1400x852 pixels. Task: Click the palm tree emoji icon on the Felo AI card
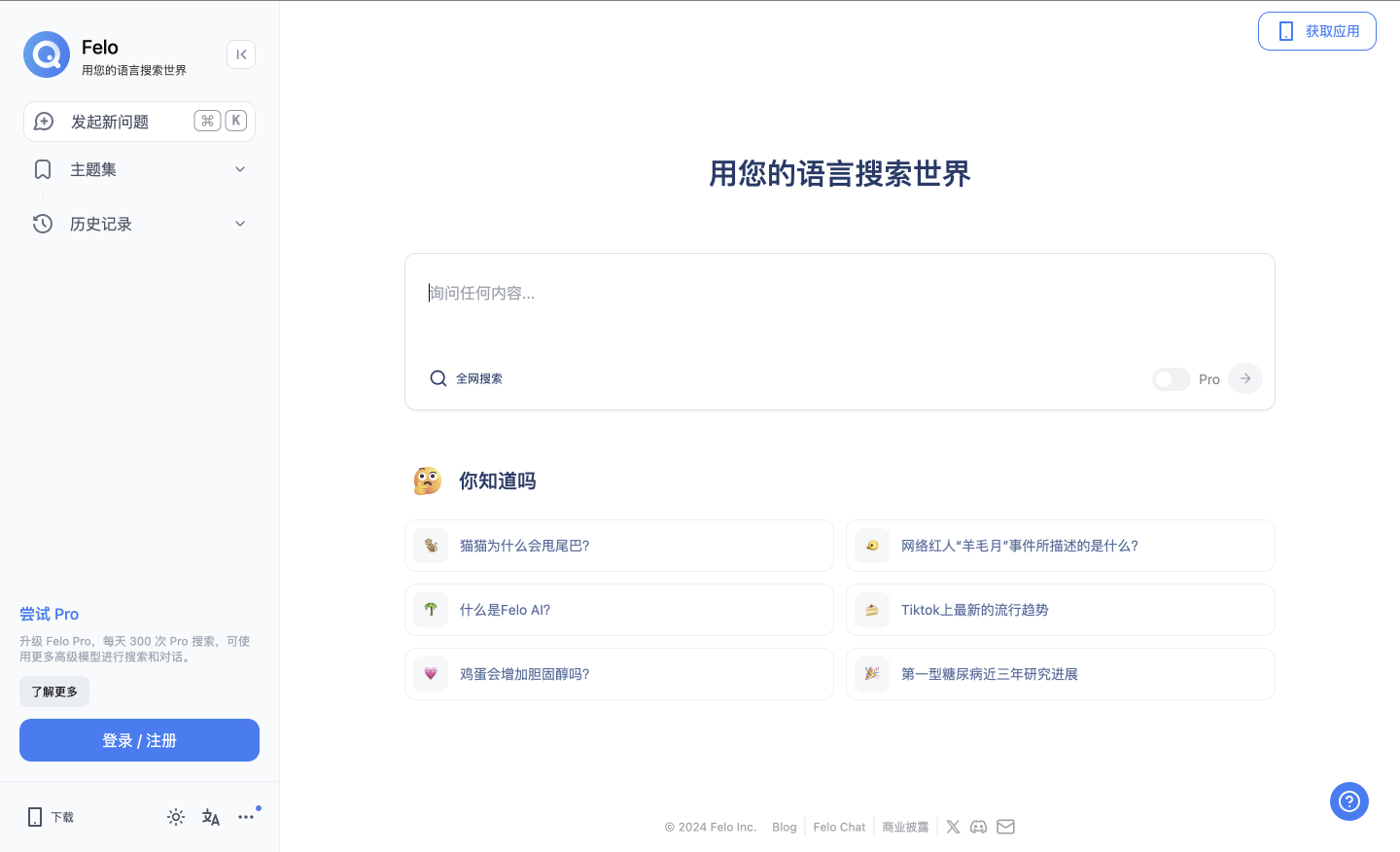[x=431, y=610]
